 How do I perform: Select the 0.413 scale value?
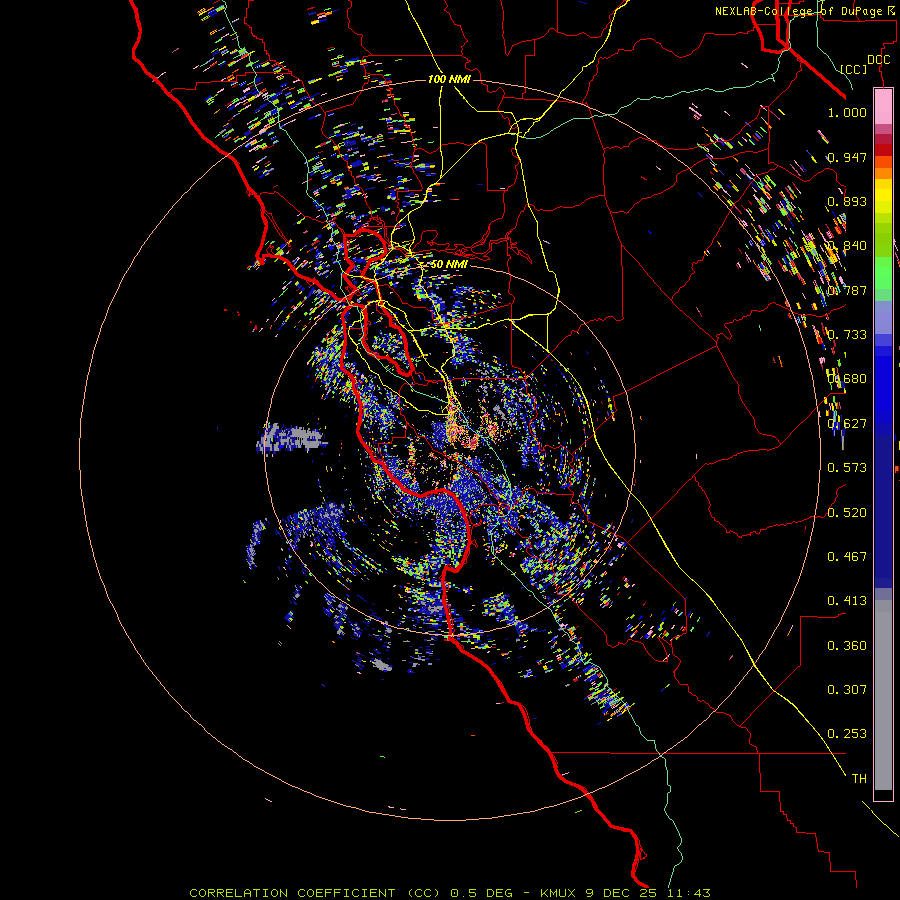tap(847, 601)
